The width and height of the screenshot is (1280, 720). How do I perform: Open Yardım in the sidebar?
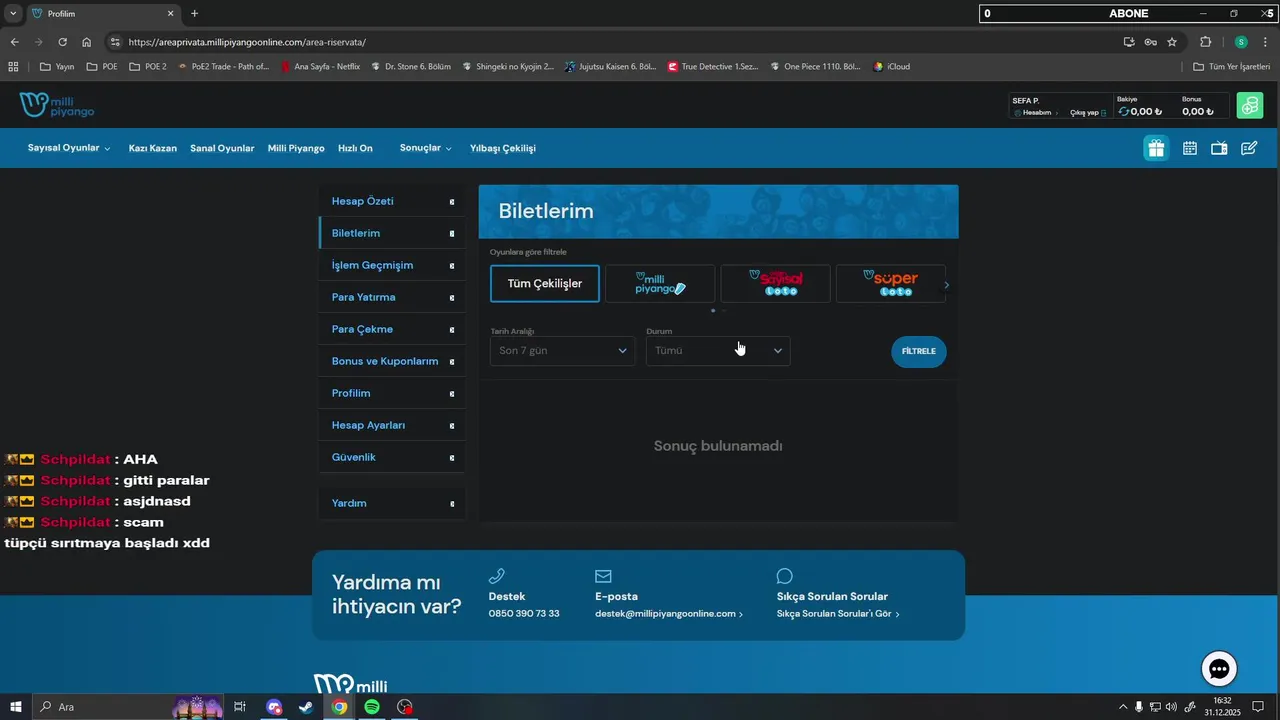392,503
